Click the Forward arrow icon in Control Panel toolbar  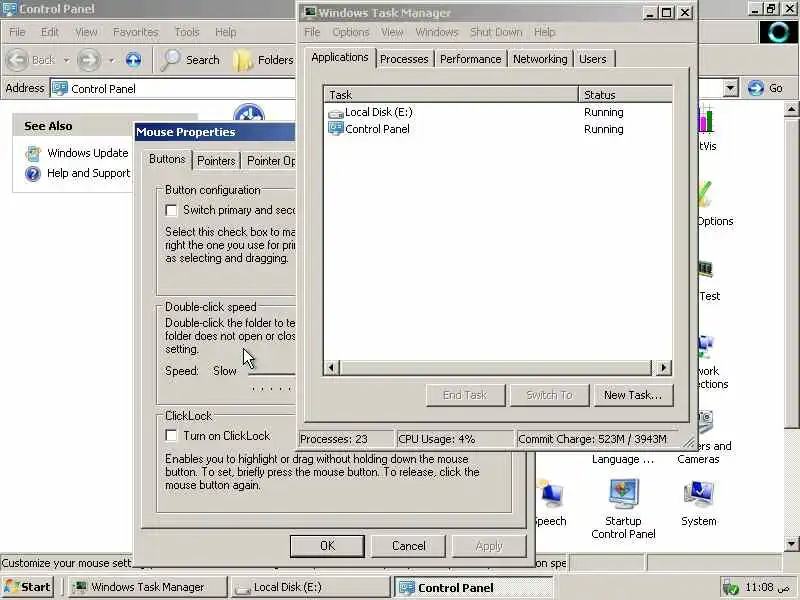point(88,60)
